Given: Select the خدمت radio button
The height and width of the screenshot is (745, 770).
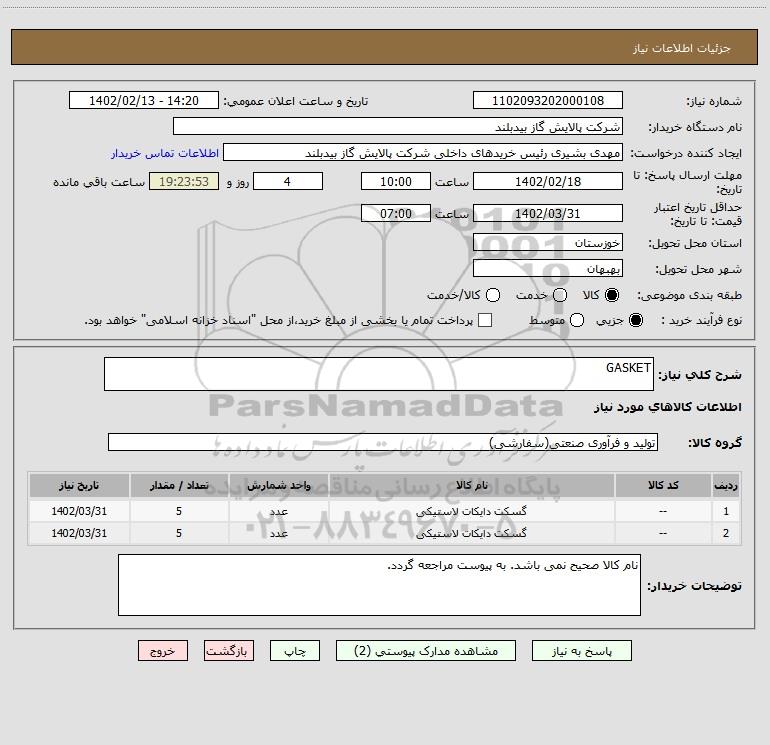Looking at the screenshot, I should (560, 295).
